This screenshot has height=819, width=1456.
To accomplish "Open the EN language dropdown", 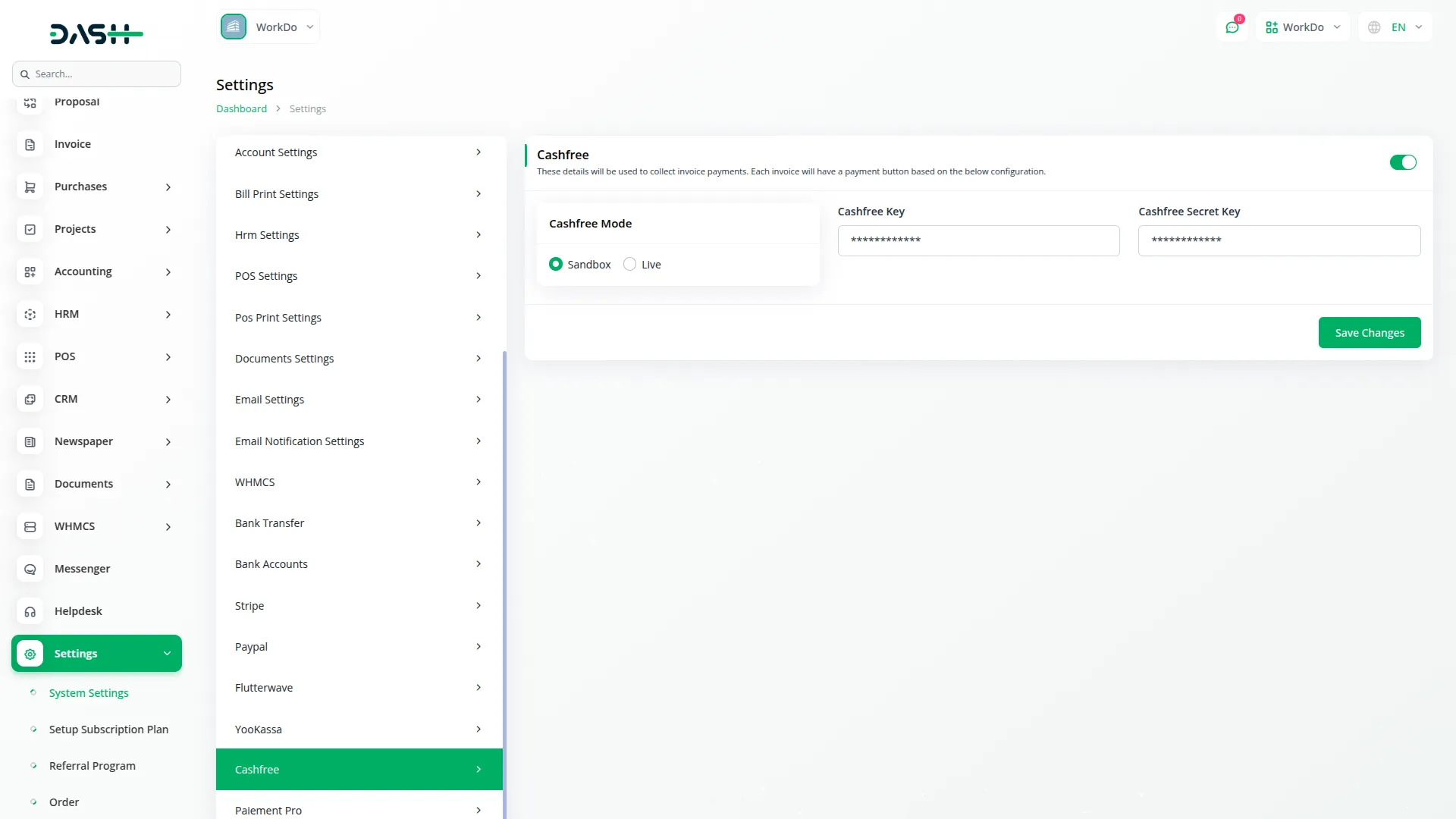I will click(x=1397, y=27).
